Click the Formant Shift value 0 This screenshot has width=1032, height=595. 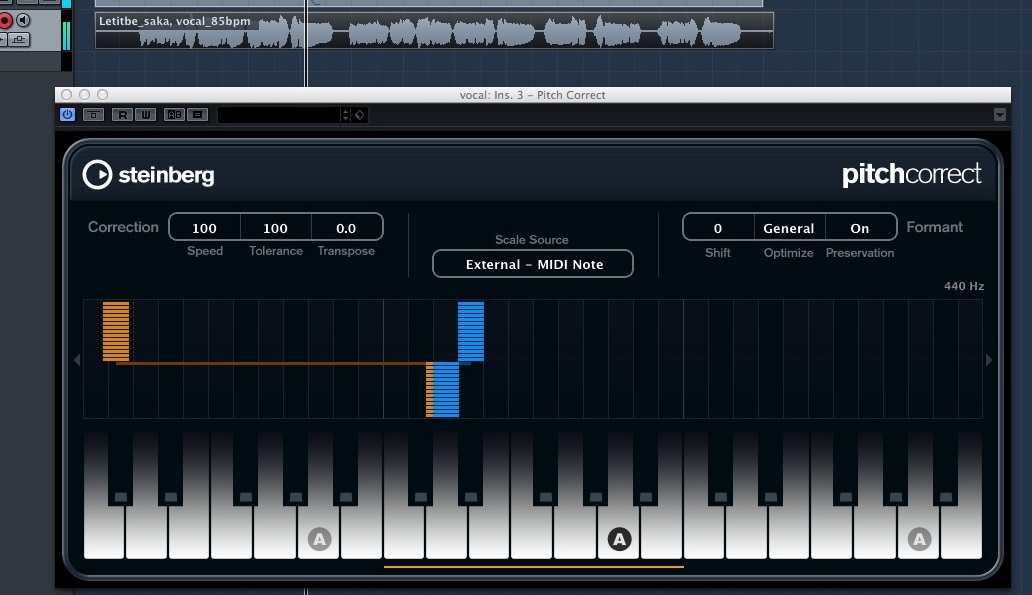click(718, 228)
